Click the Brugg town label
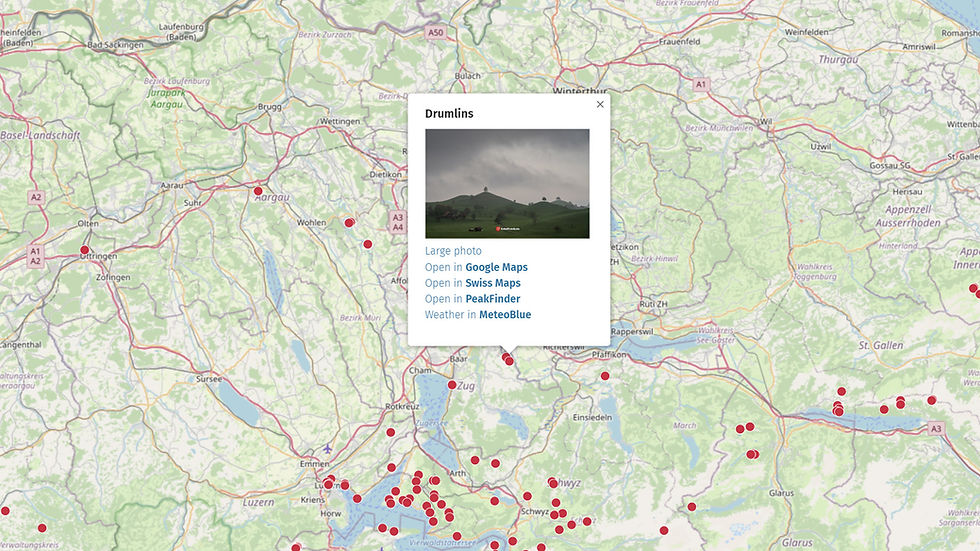 click(269, 107)
